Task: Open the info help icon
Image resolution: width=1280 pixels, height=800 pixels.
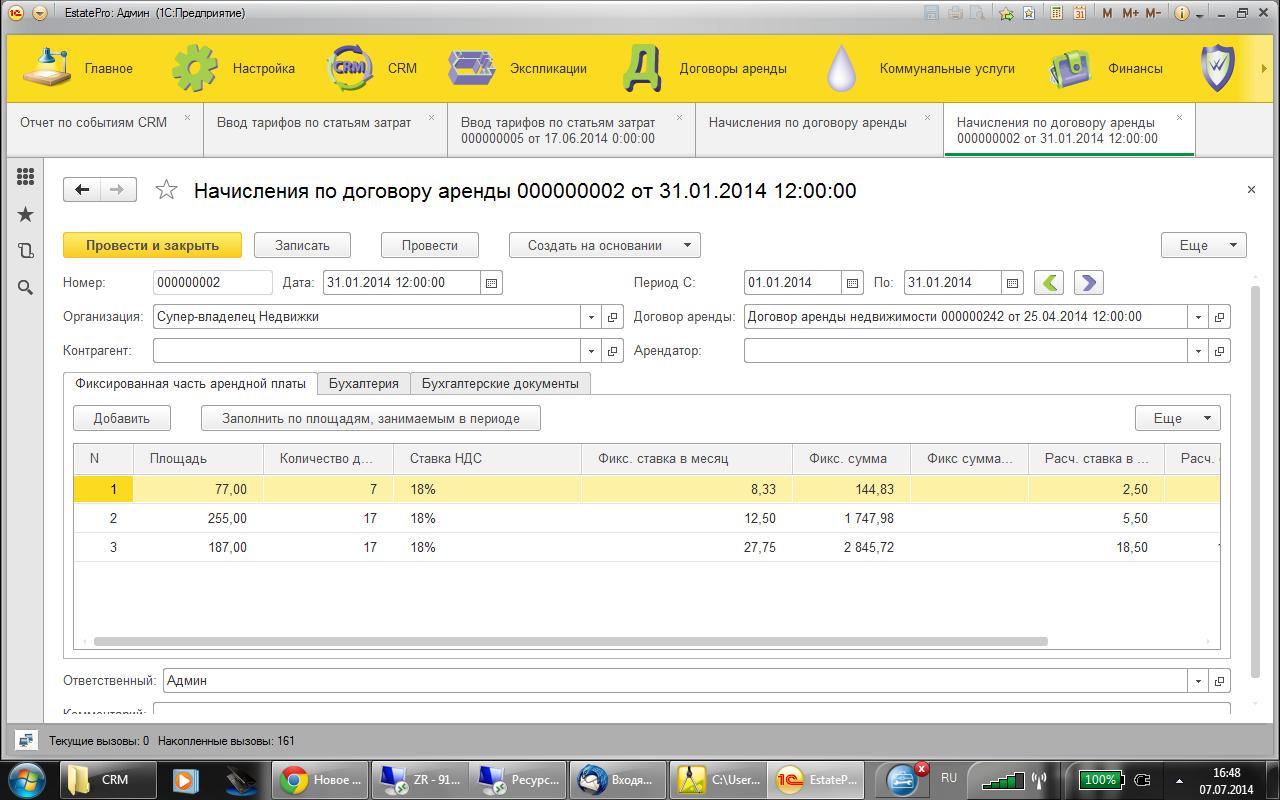Action: [x=1182, y=13]
